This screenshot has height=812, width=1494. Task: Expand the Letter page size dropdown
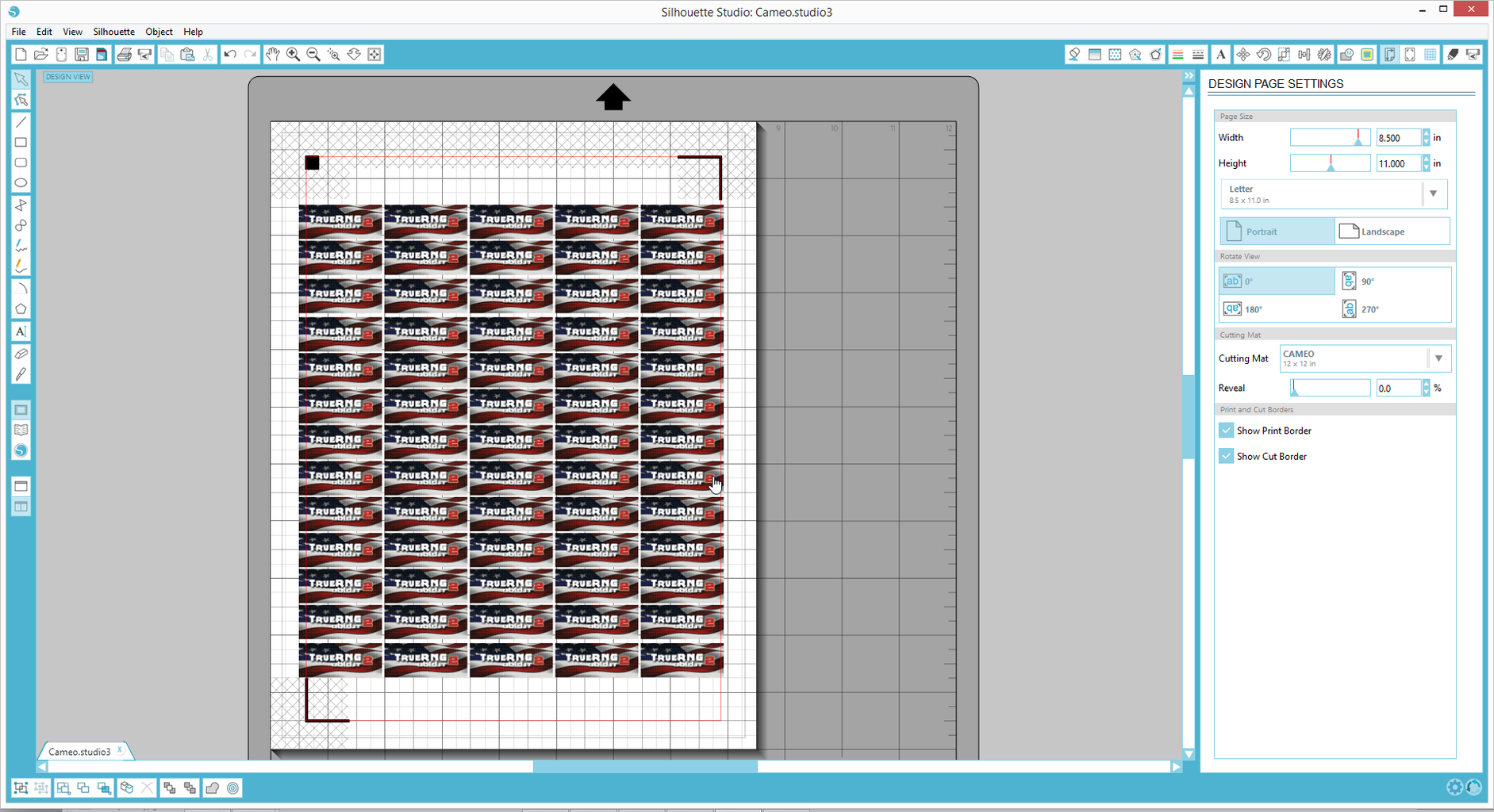pos(1433,193)
